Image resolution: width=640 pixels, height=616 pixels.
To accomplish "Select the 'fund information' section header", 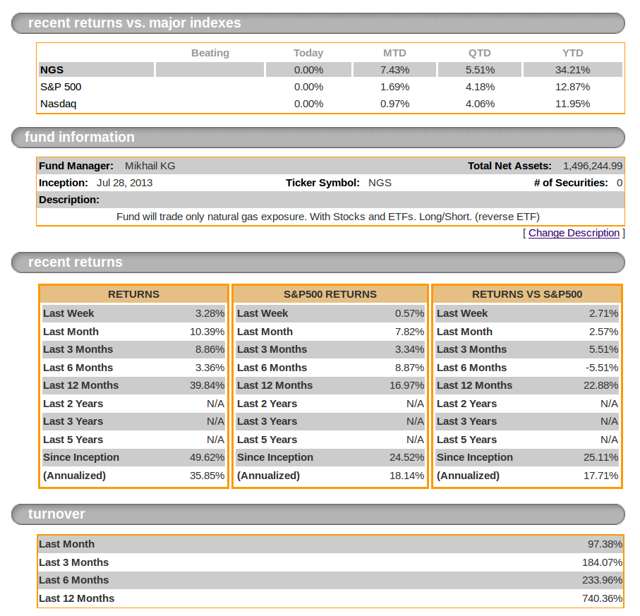I will (318, 138).
